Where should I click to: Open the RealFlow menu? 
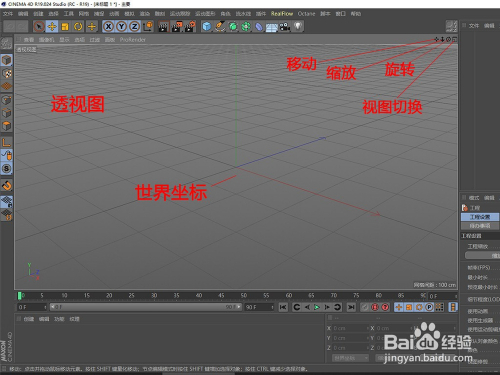click(x=282, y=14)
